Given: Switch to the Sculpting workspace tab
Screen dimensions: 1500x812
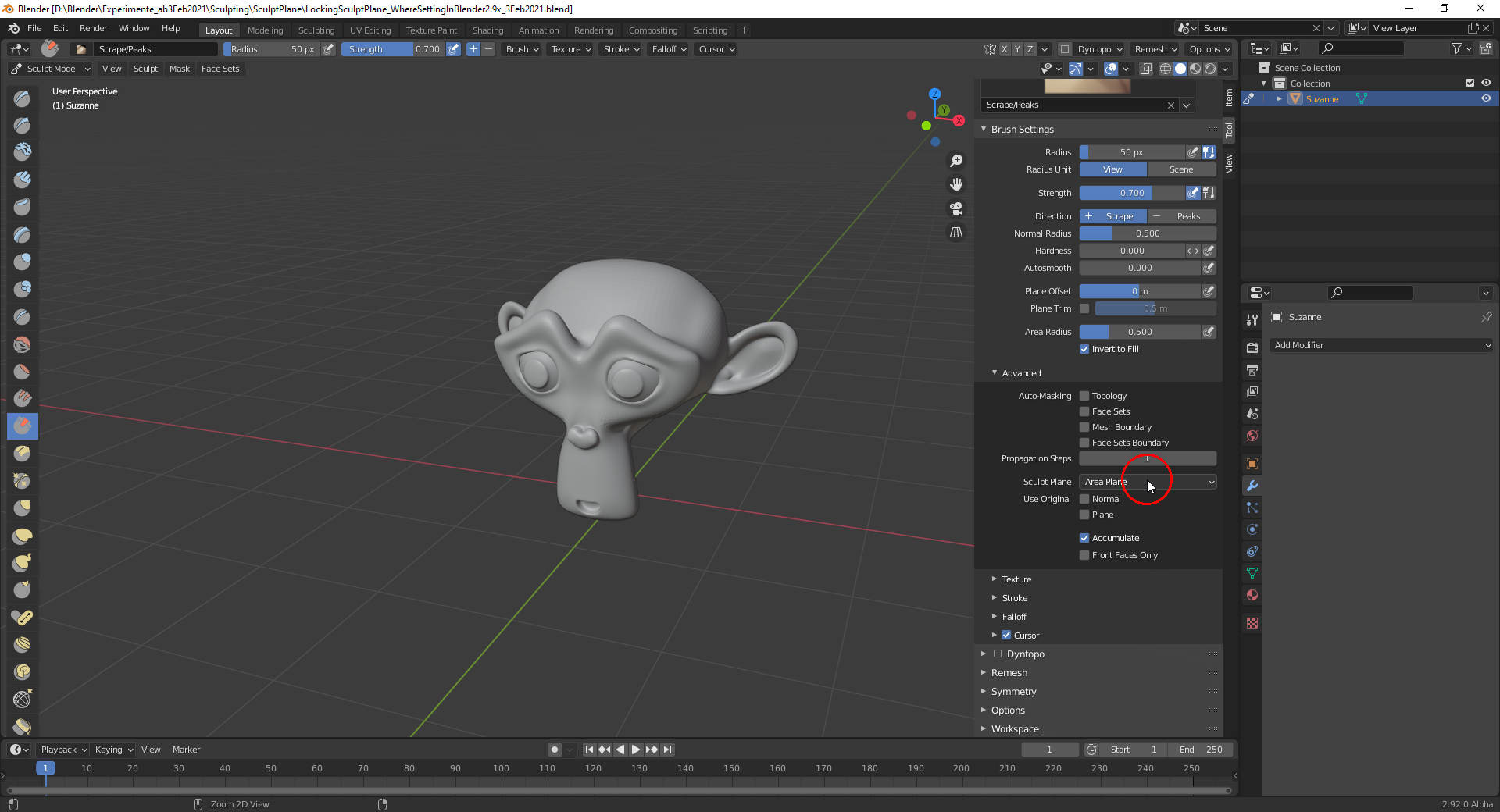Looking at the screenshot, I should [x=316, y=30].
